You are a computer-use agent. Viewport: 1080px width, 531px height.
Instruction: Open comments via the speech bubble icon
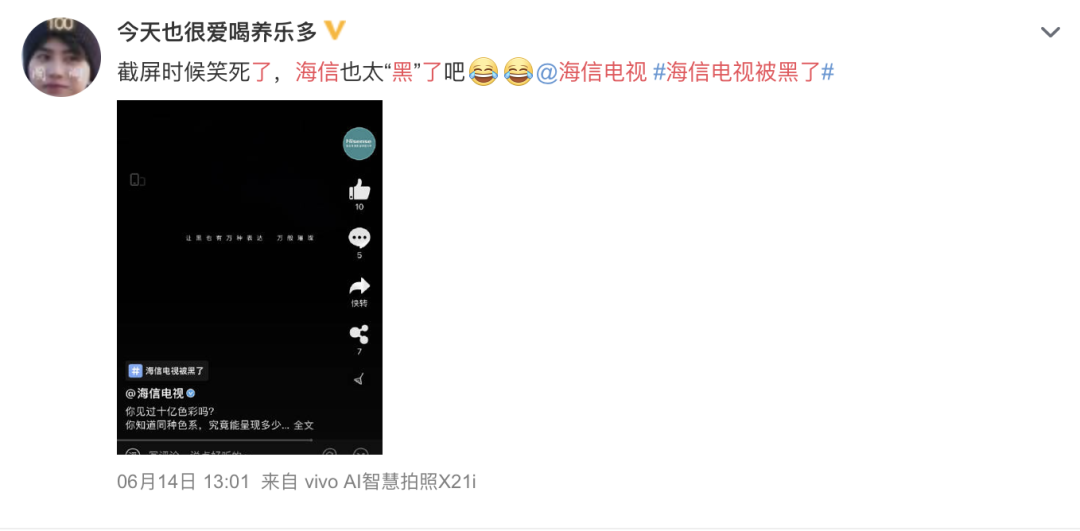click(360, 238)
